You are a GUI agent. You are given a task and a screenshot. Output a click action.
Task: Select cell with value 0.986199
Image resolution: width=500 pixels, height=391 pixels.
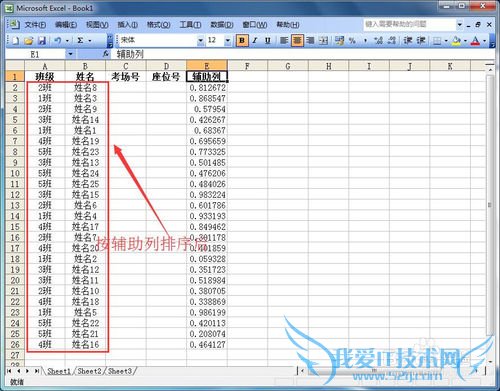[207, 312]
